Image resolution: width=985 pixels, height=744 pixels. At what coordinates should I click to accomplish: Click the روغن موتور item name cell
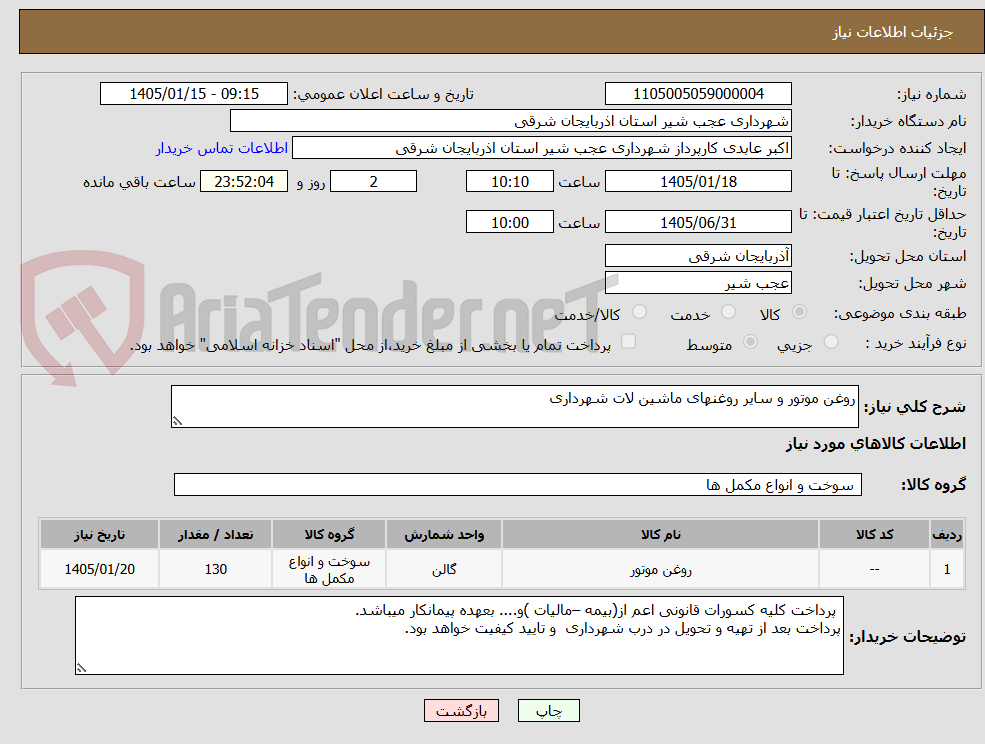click(x=660, y=569)
